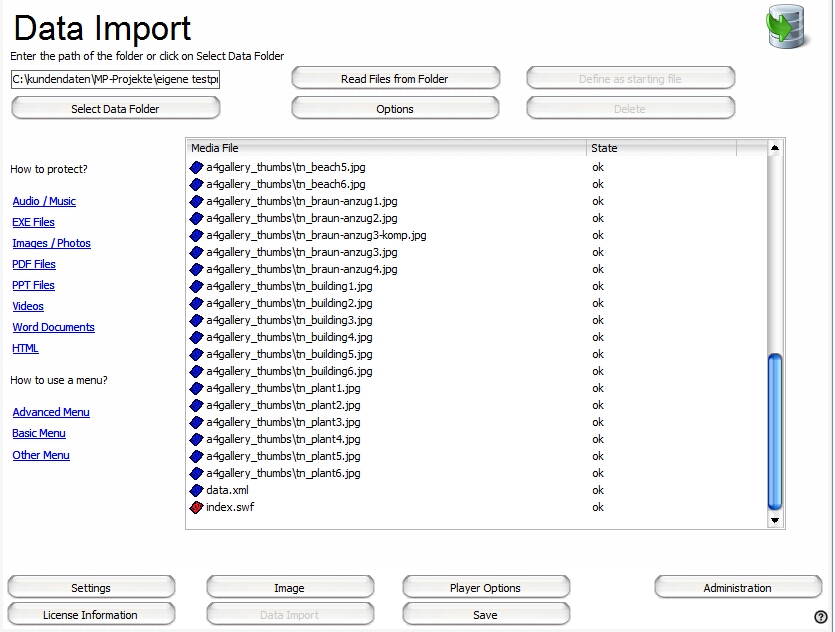The image size is (835, 632).
Task: Click the help question mark icon
Action: [821, 617]
